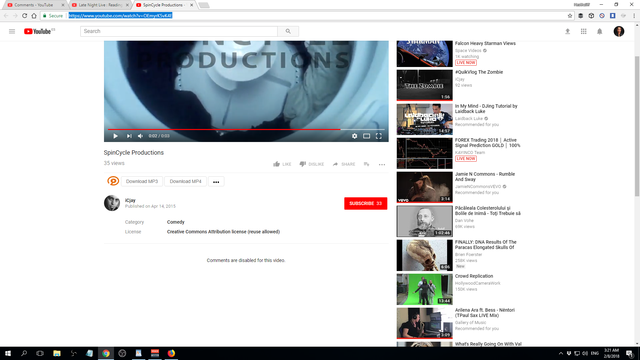Open more download options ellipsis
The height and width of the screenshot is (360, 640).
point(216,182)
